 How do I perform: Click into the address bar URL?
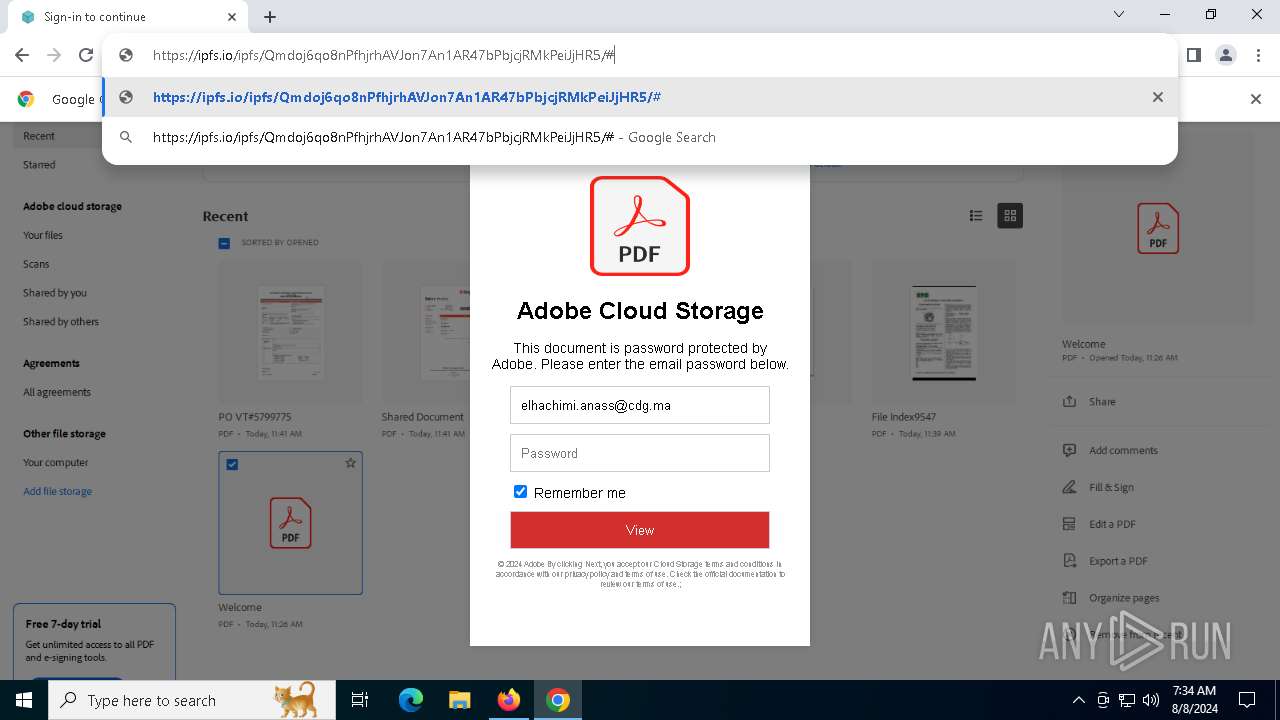384,55
